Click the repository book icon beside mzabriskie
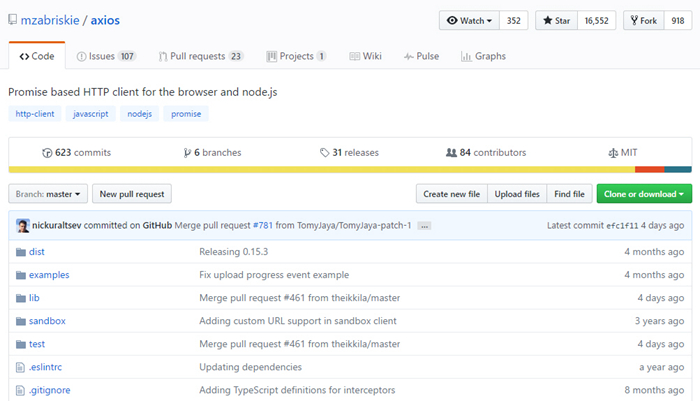This screenshot has height=401, width=700. pos(12,20)
